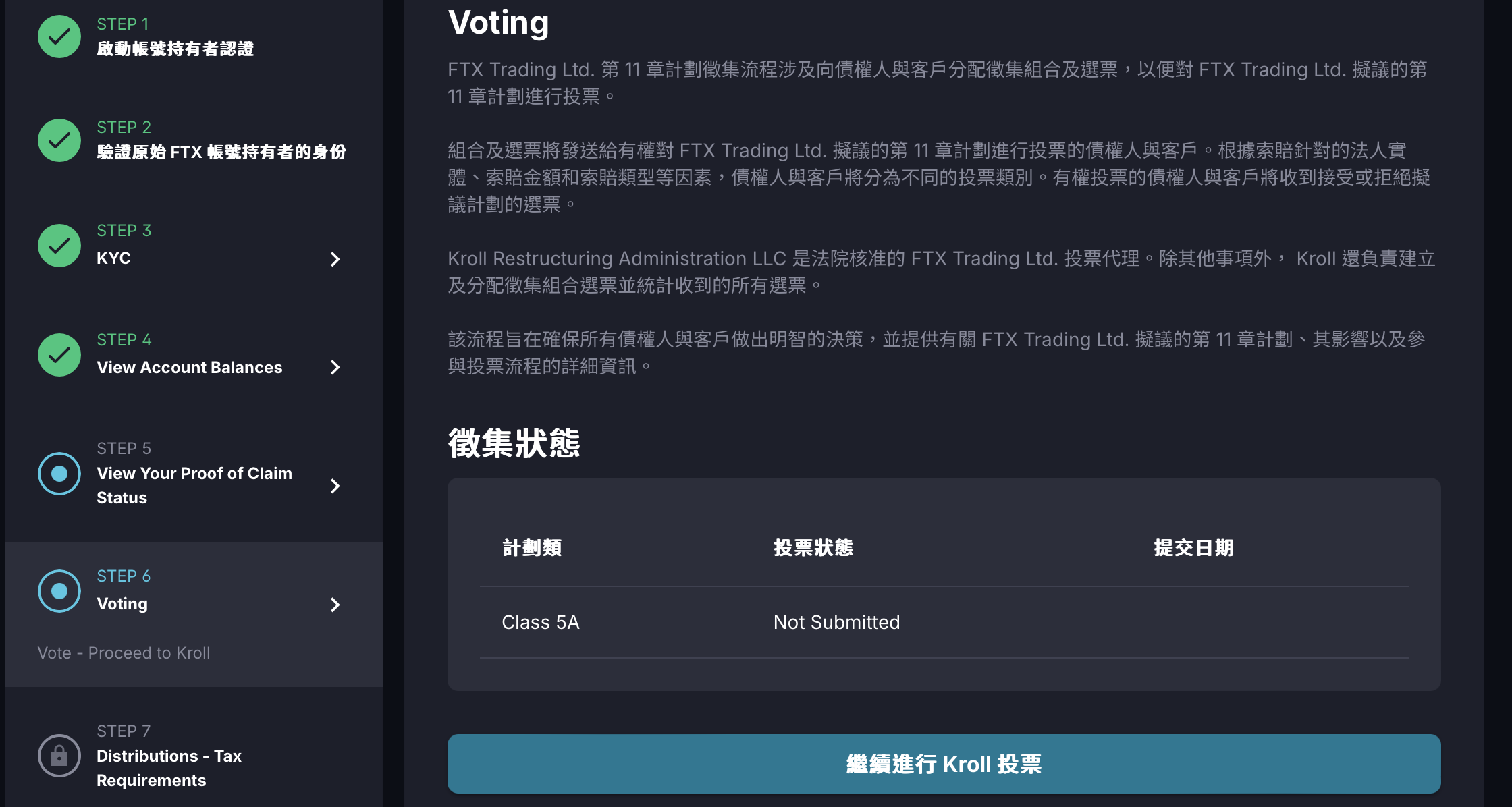
Task: Expand the Voting step chevron
Action: [x=335, y=605]
